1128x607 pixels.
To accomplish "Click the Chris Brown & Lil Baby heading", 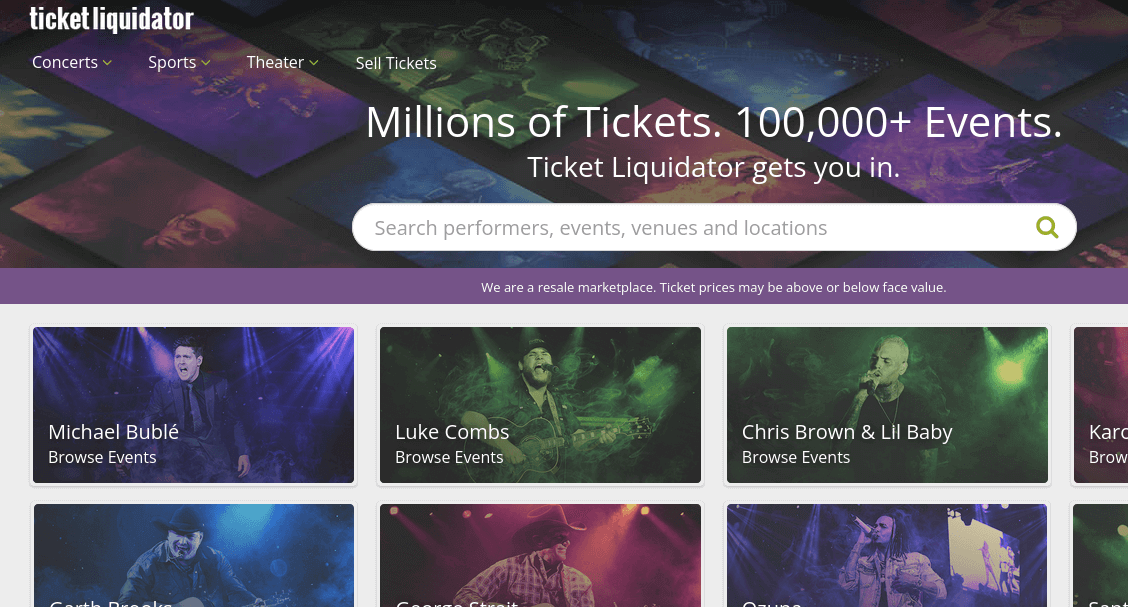I will point(847,432).
